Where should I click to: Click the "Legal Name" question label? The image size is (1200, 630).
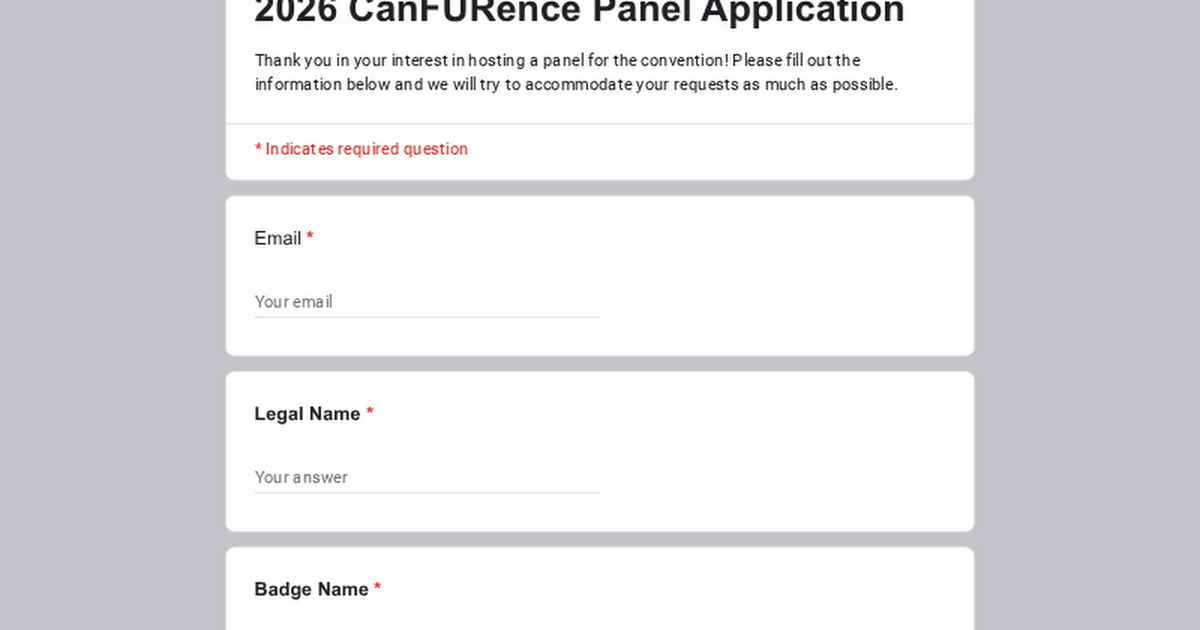click(x=307, y=414)
